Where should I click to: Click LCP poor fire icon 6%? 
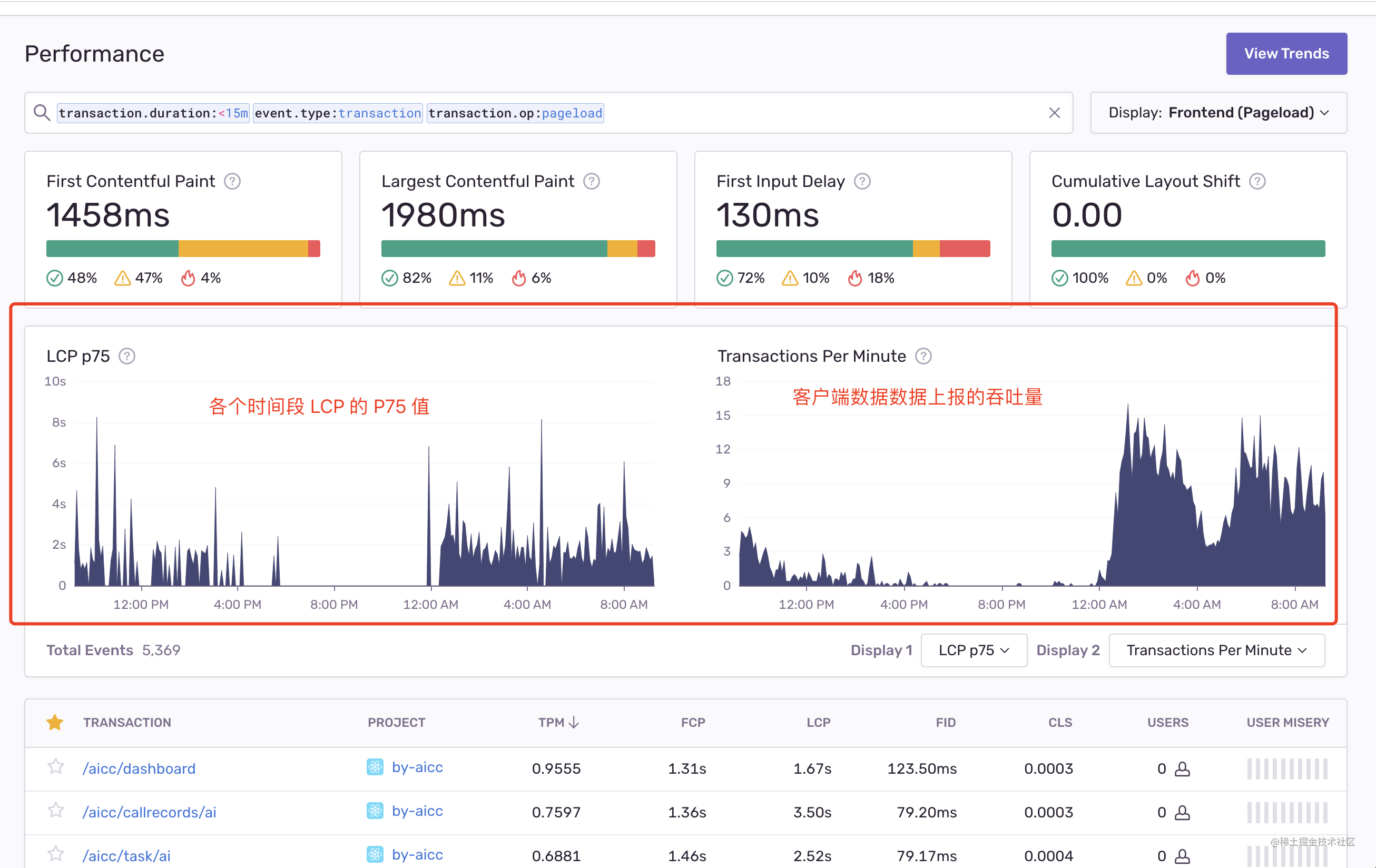[x=519, y=278]
